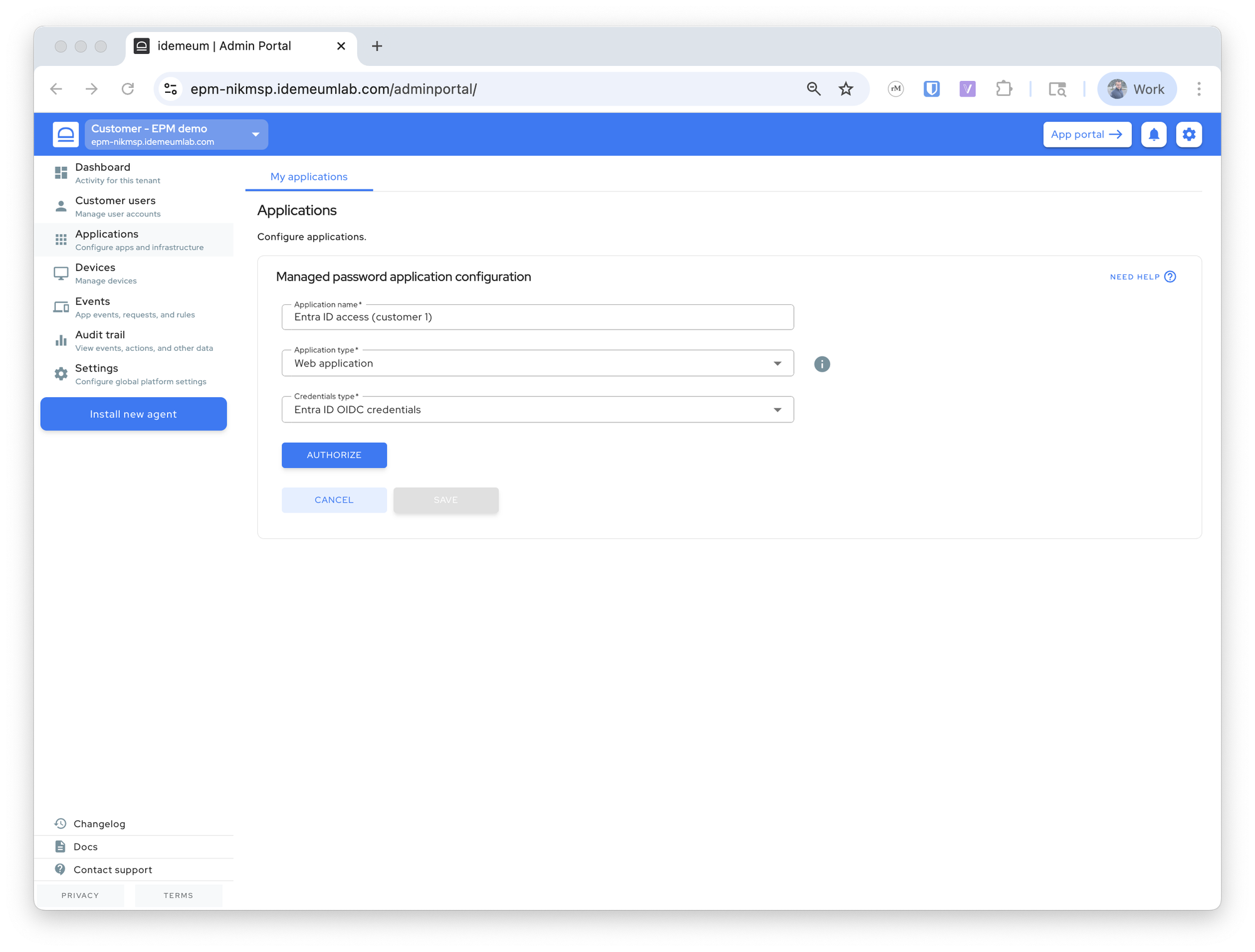Open the notifications bell
This screenshot has width=1255, height=952.
pyautogui.click(x=1153, y=134)
